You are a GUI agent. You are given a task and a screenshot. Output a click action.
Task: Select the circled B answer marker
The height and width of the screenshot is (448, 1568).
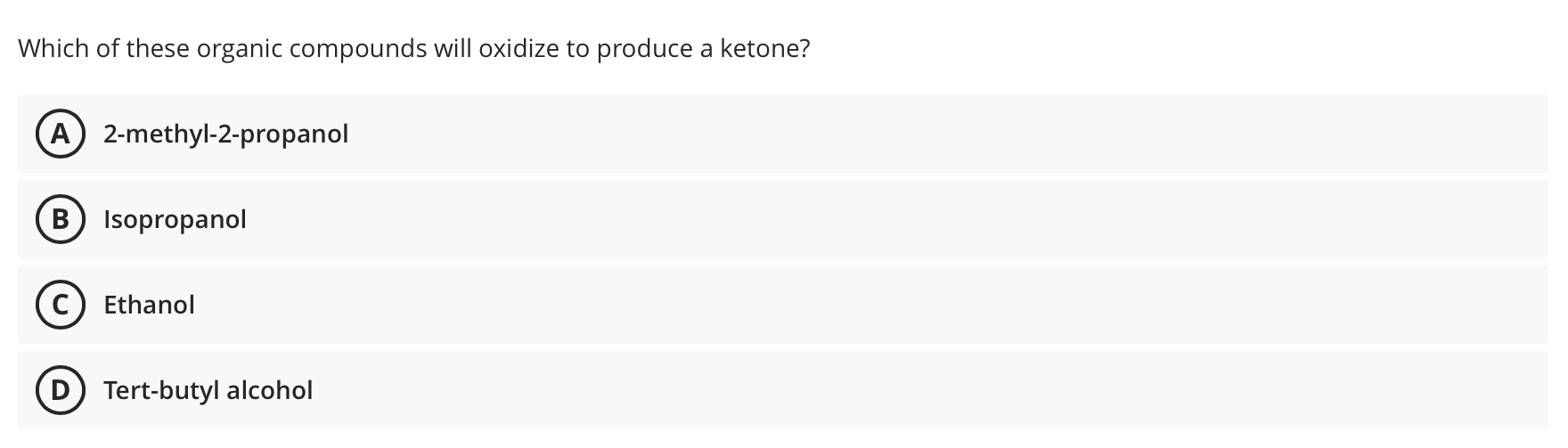(60, 219)
